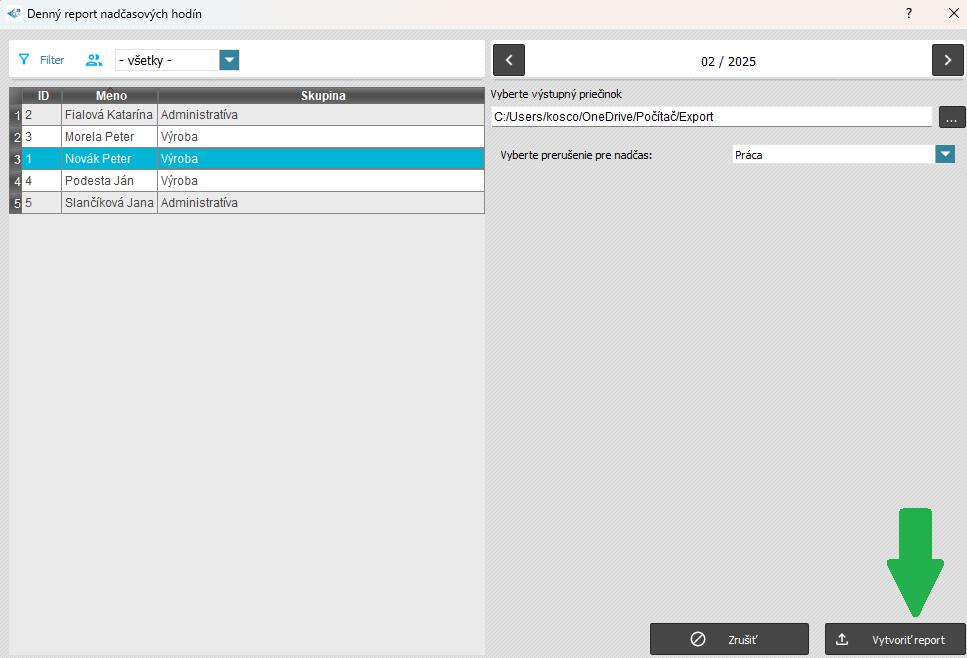Select the Fialová Katarína row
The height and width of the screenshot is (658, 967).
[108, 115]
